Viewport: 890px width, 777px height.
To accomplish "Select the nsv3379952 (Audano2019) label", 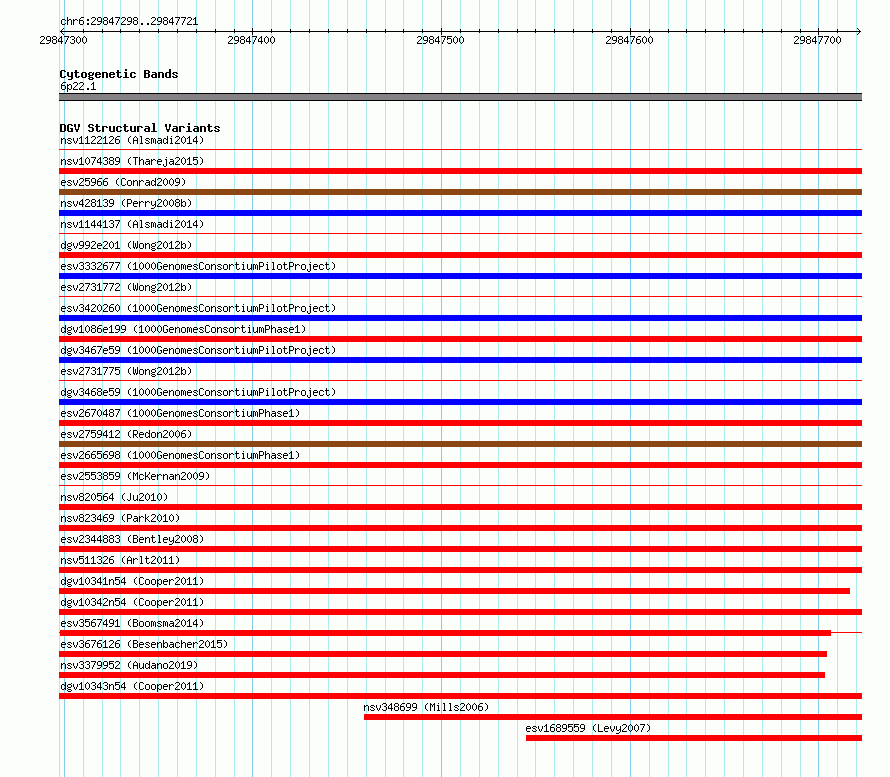I will click(x=129, y=665).
